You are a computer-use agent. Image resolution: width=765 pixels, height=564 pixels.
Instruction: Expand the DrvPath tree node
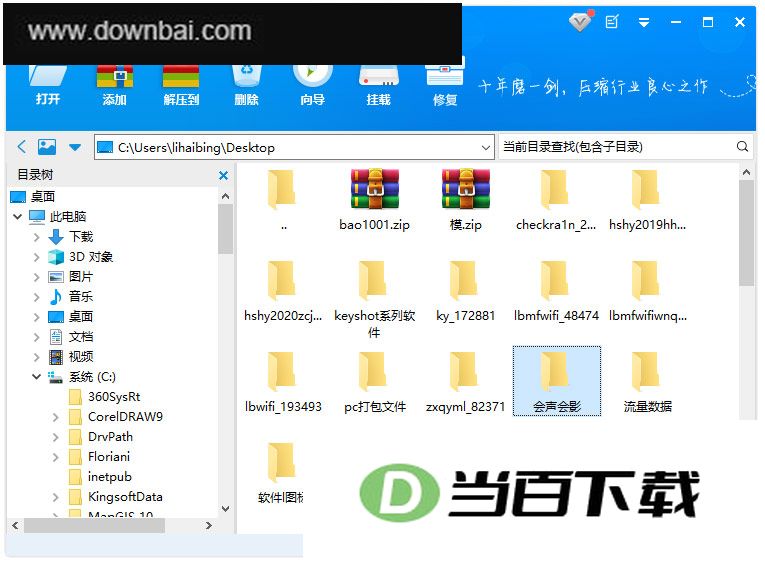(56, 437)
